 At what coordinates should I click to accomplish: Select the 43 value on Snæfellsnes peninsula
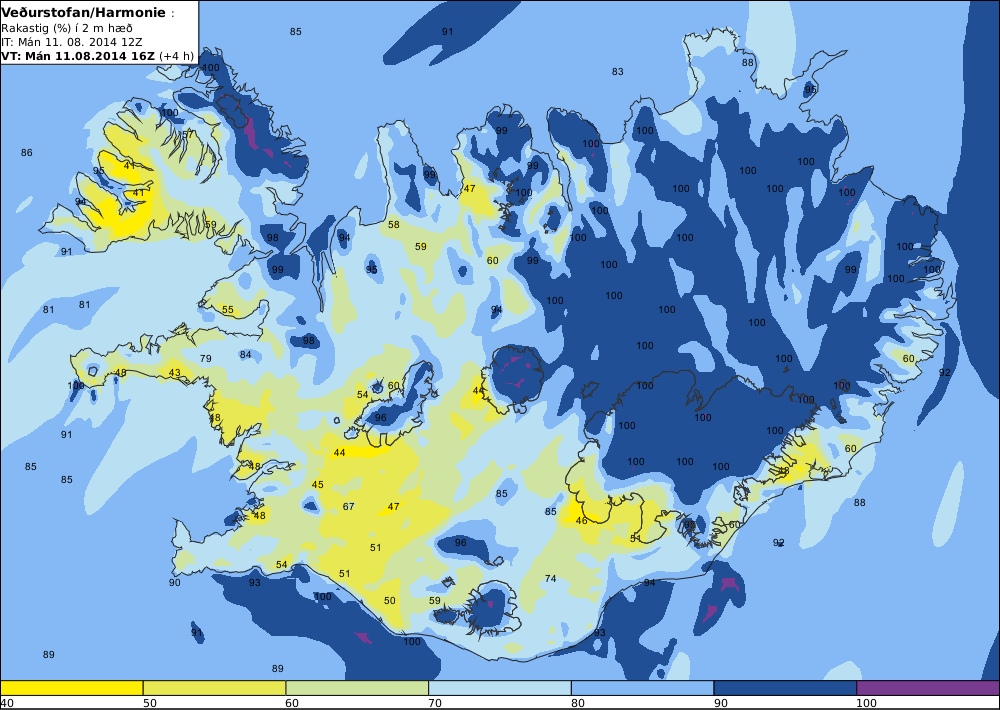[x=174, y=373]
